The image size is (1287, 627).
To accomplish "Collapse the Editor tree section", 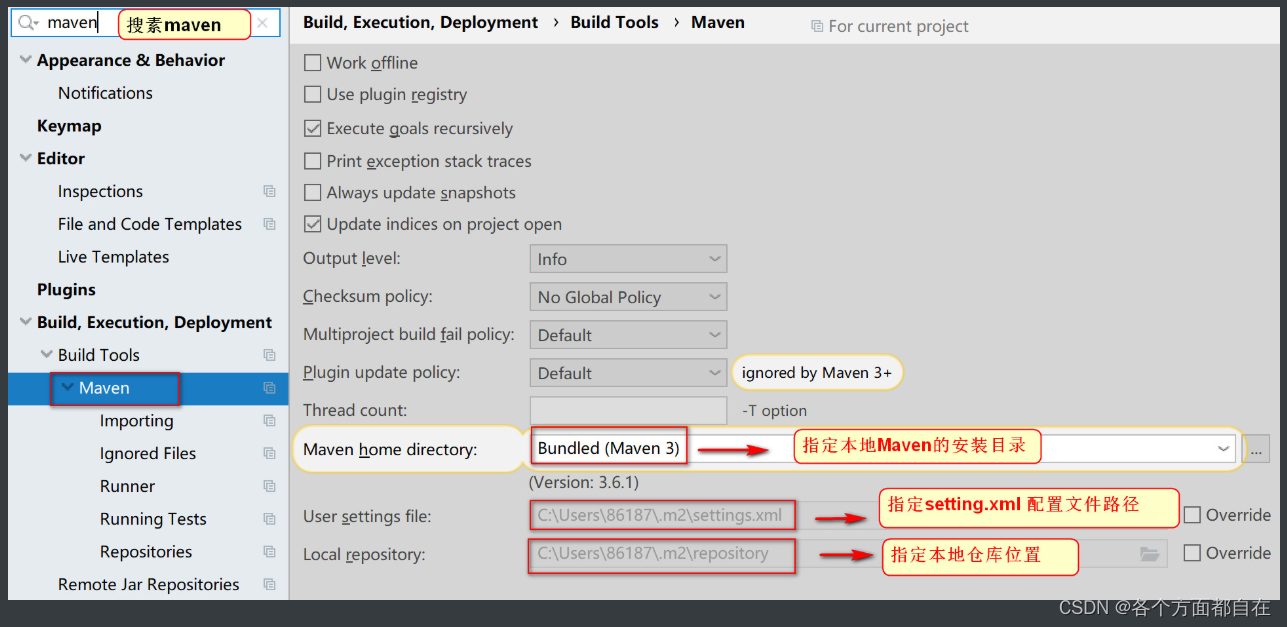I will point(26,159).
